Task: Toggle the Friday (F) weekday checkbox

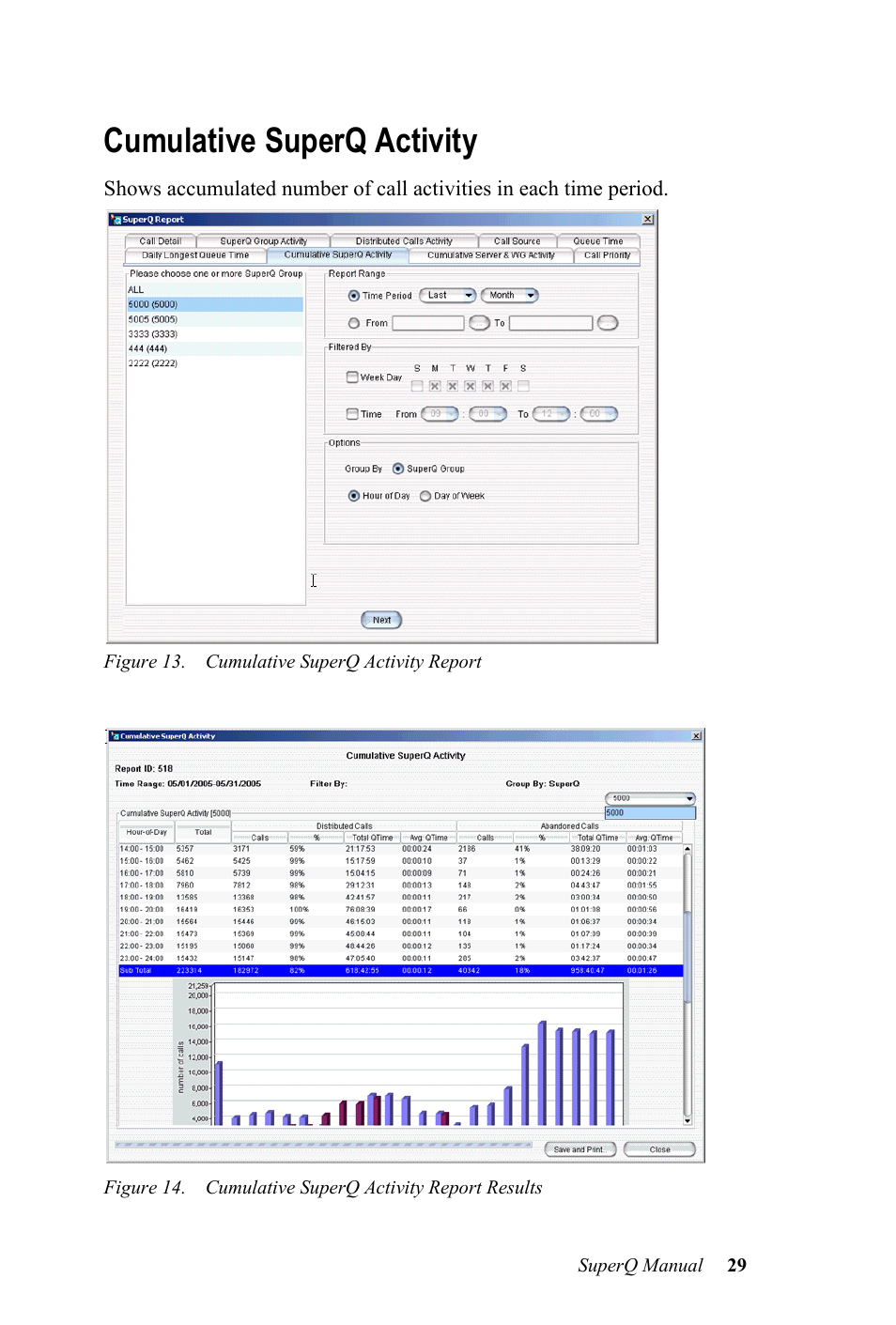Action: tap(505, 386)
